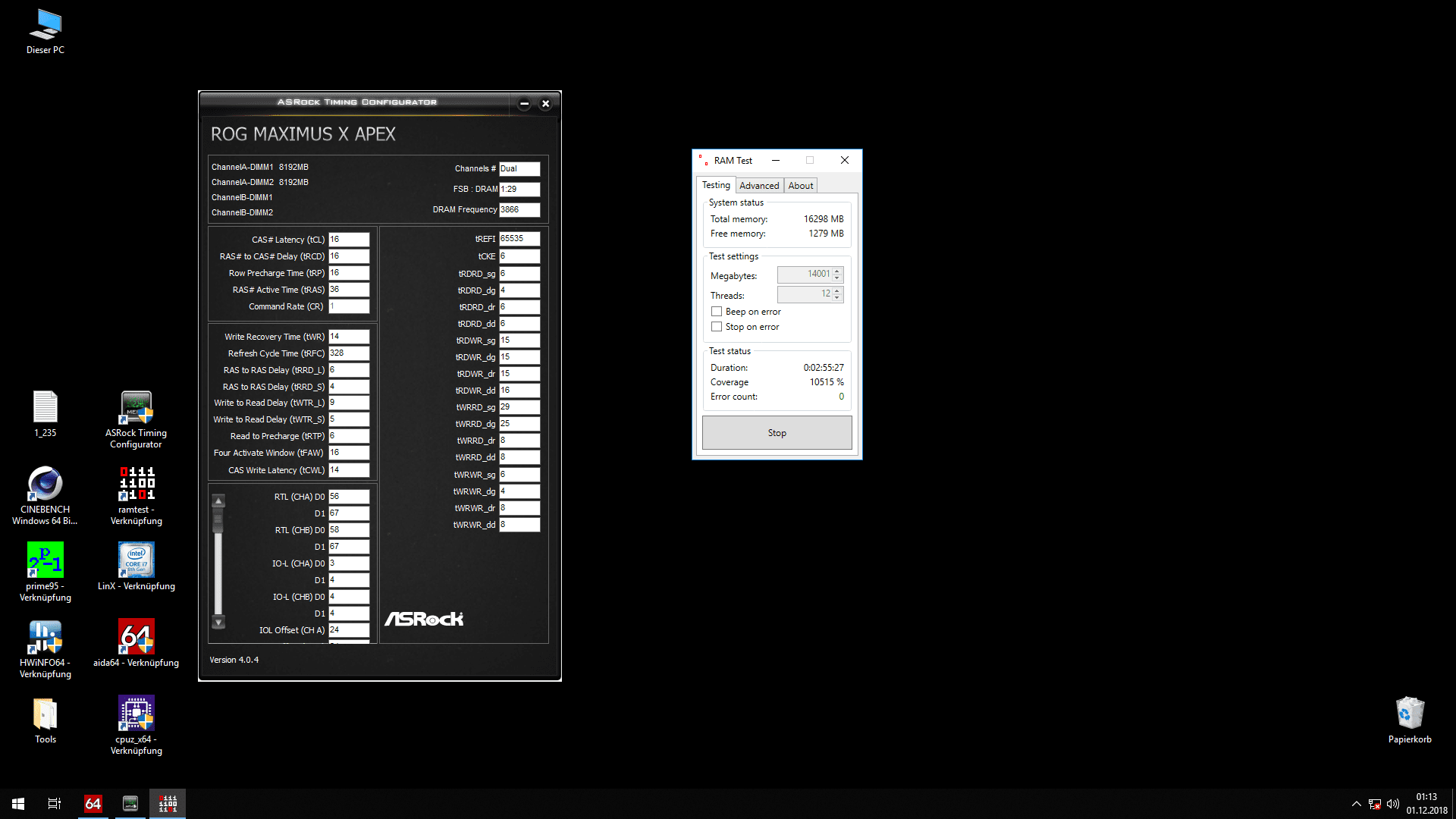
Task: Launch ASRock Timing Configurator desktop shortcut
Action: click(136, 419)
